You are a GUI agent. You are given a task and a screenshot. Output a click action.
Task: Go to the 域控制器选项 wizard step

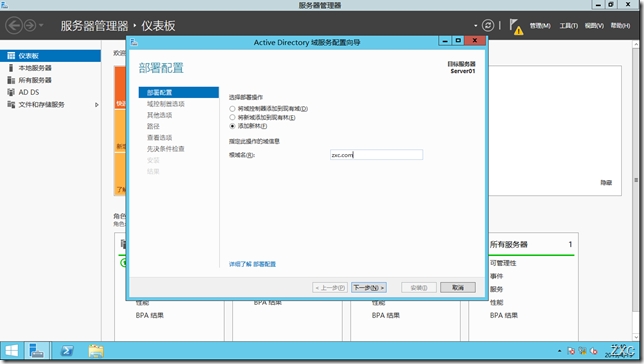(x=166, y=104)
